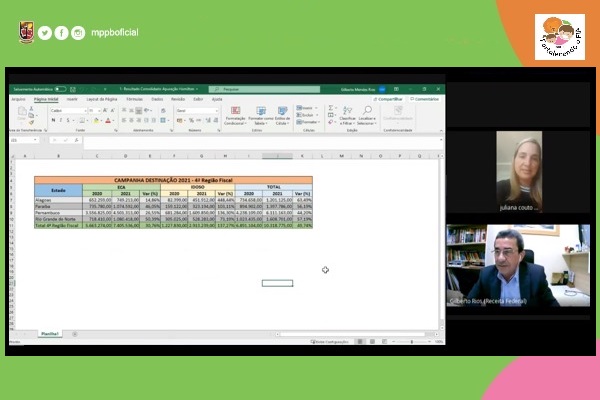The height and width of the screenshot is (400, 600).
Task: Click the Pesquisar search box
Action: click(264, 89)
